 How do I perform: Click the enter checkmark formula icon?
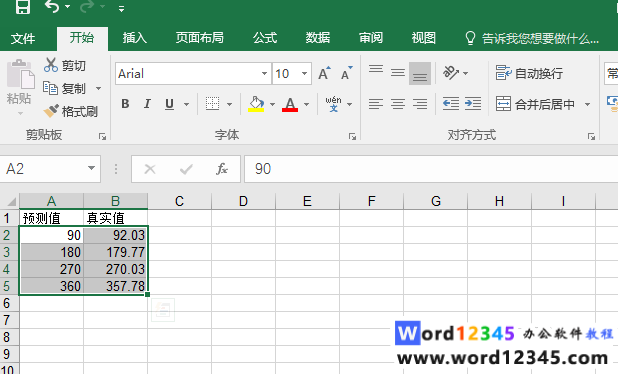pos(186,169)
